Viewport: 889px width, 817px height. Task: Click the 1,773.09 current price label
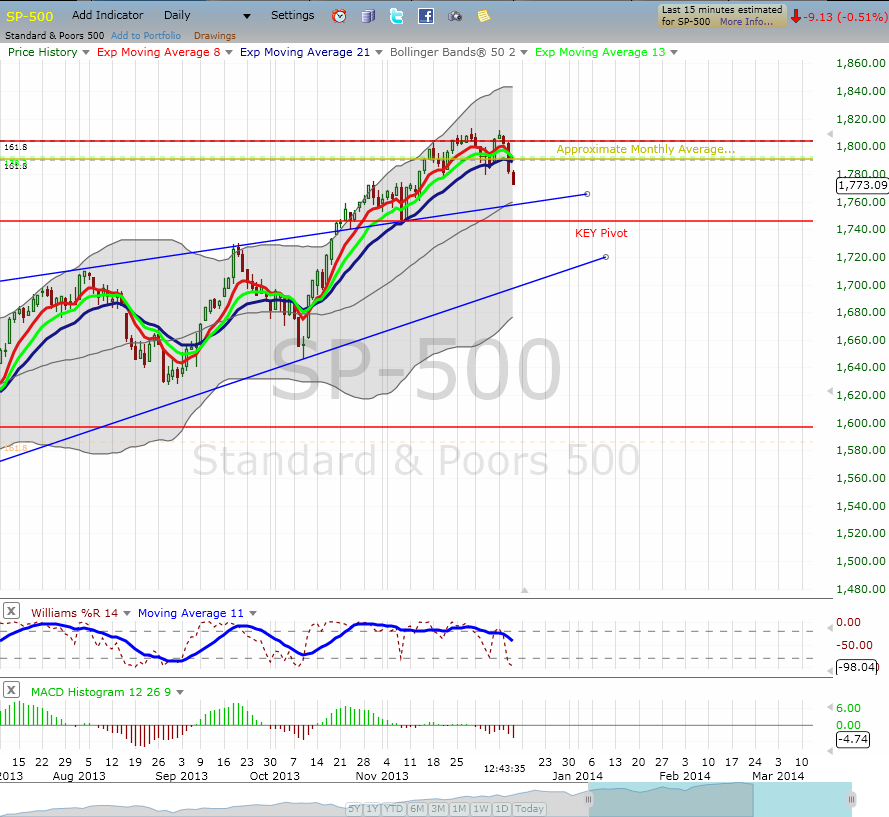pos(862,185)
